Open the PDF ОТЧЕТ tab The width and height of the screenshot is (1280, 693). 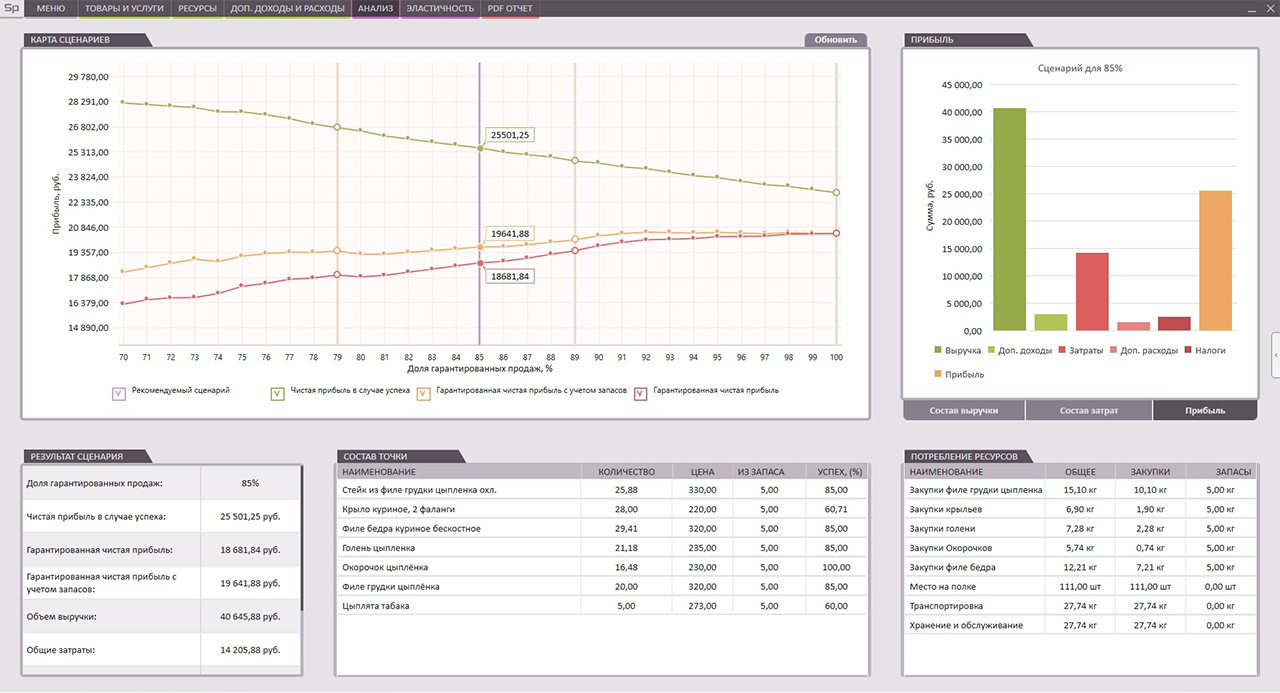510,8
